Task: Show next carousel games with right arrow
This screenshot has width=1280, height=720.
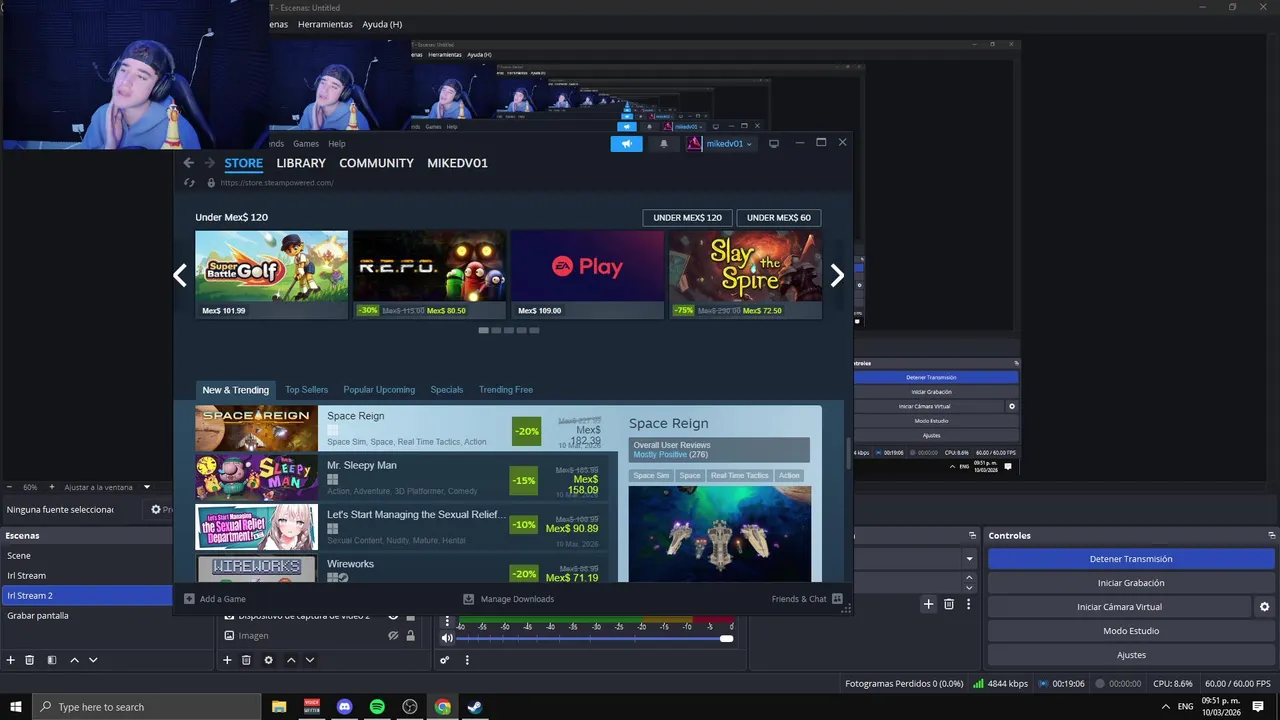Action: click(x=837, y=275)
